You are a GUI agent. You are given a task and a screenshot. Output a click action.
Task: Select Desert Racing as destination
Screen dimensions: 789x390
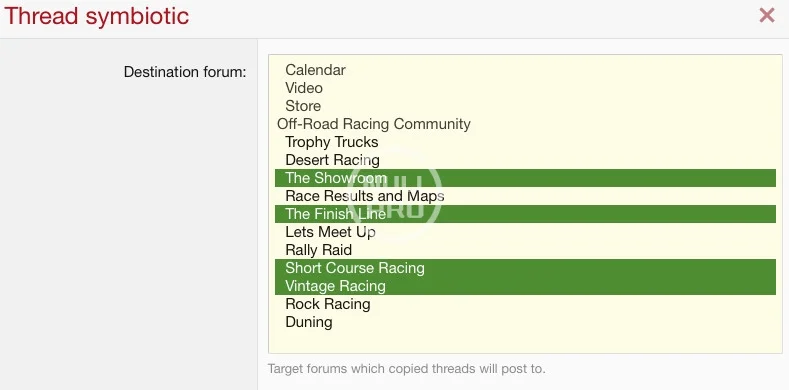[525, 160]
